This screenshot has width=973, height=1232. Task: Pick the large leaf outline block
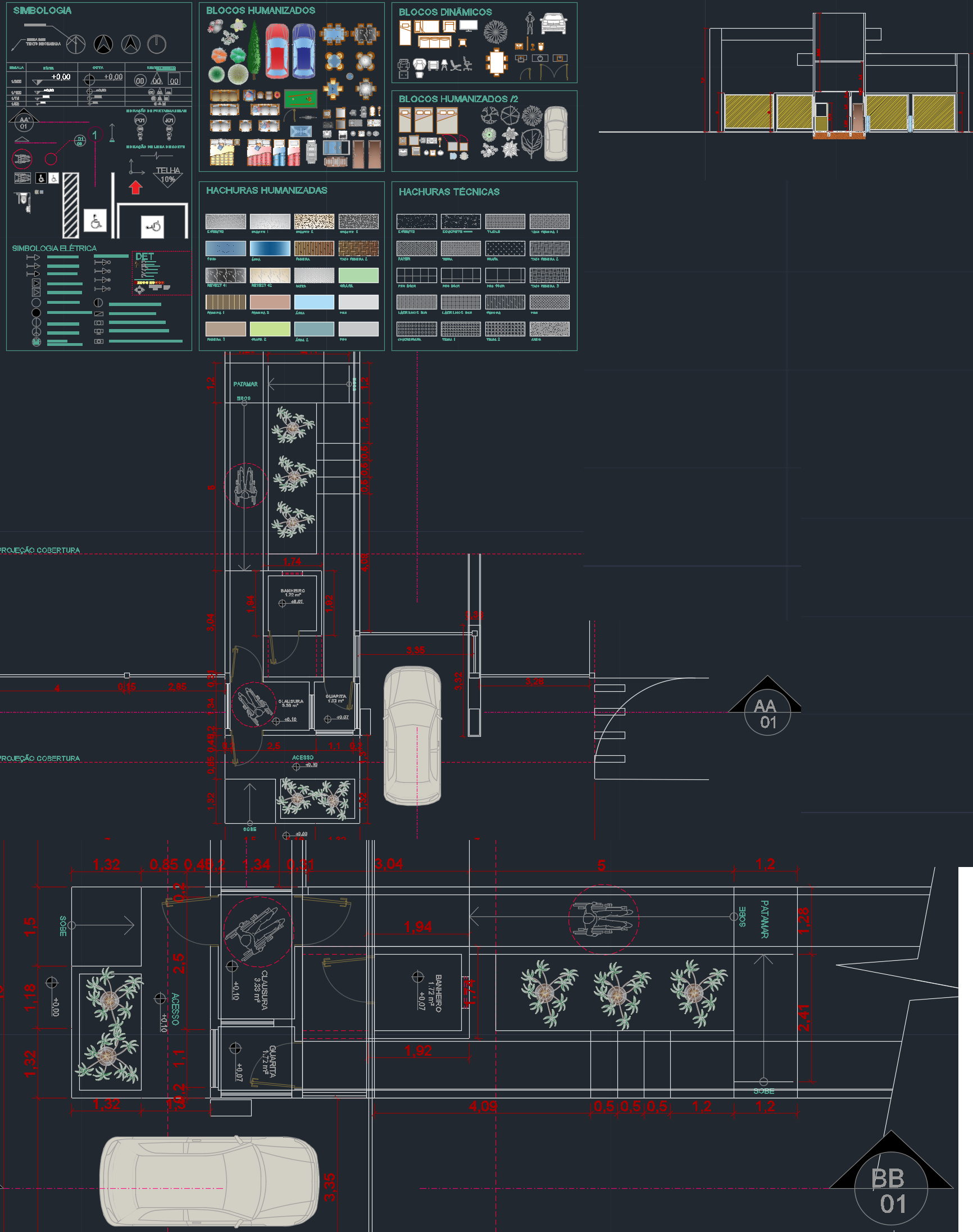click(531, 143)
